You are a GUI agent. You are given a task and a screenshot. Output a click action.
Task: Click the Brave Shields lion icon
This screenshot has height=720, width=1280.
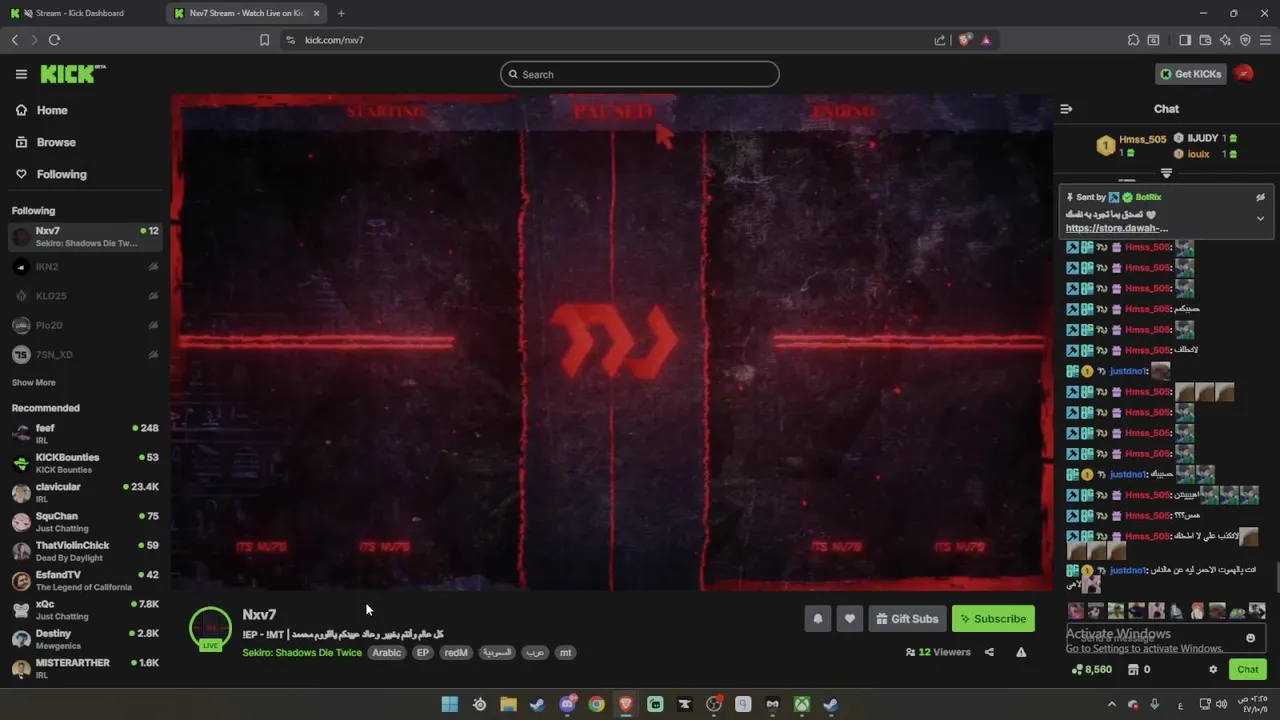964,40
